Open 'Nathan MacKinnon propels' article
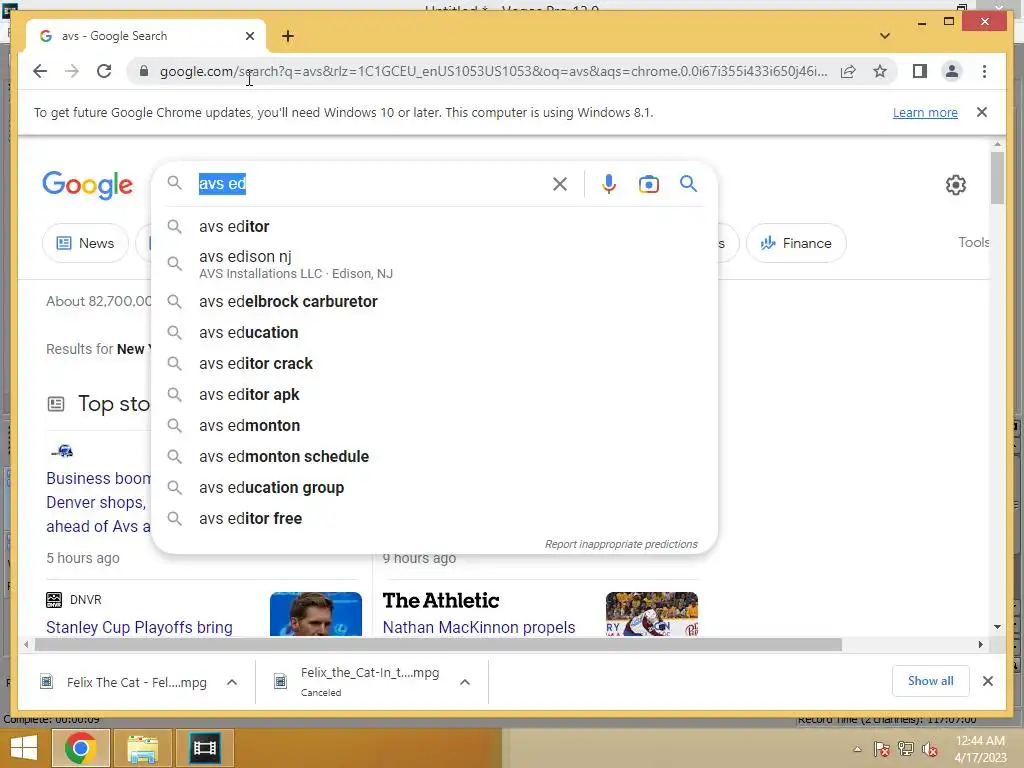This screenshot has height=768, width=1024. [479, 627]
